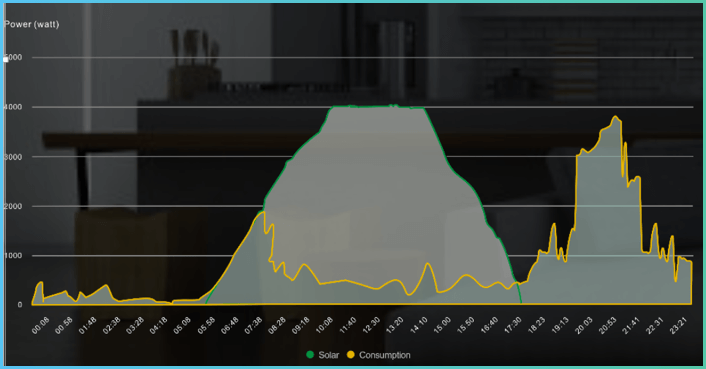Select the 11:40 time label
The image size is (706, 369).
[x=348, y=325]
